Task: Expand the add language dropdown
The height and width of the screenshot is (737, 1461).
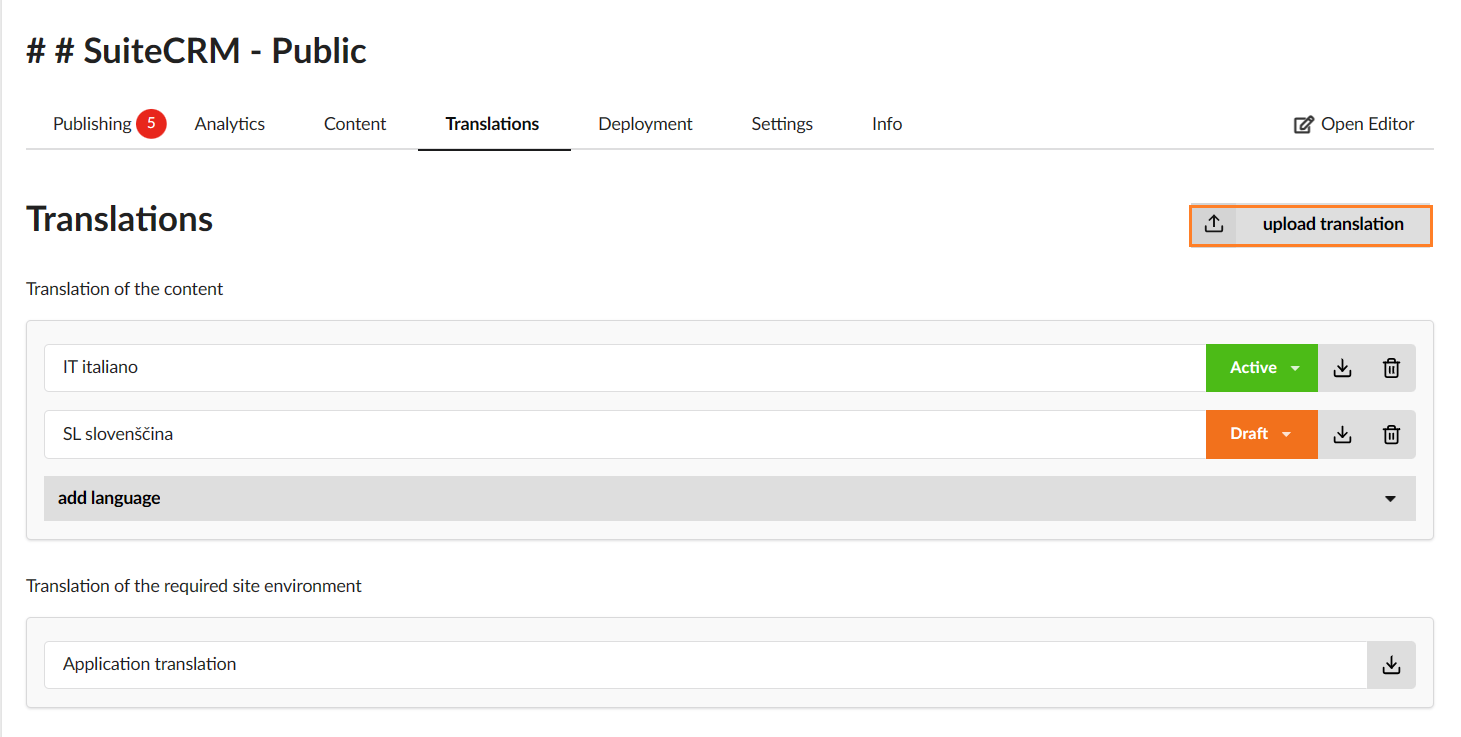Action: [730, 498]
